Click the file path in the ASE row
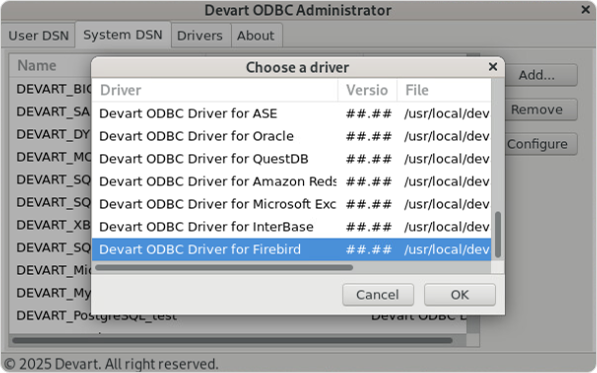Image resolution: width=597 pixels, height=373 pixels. click(x=447, y=113)
